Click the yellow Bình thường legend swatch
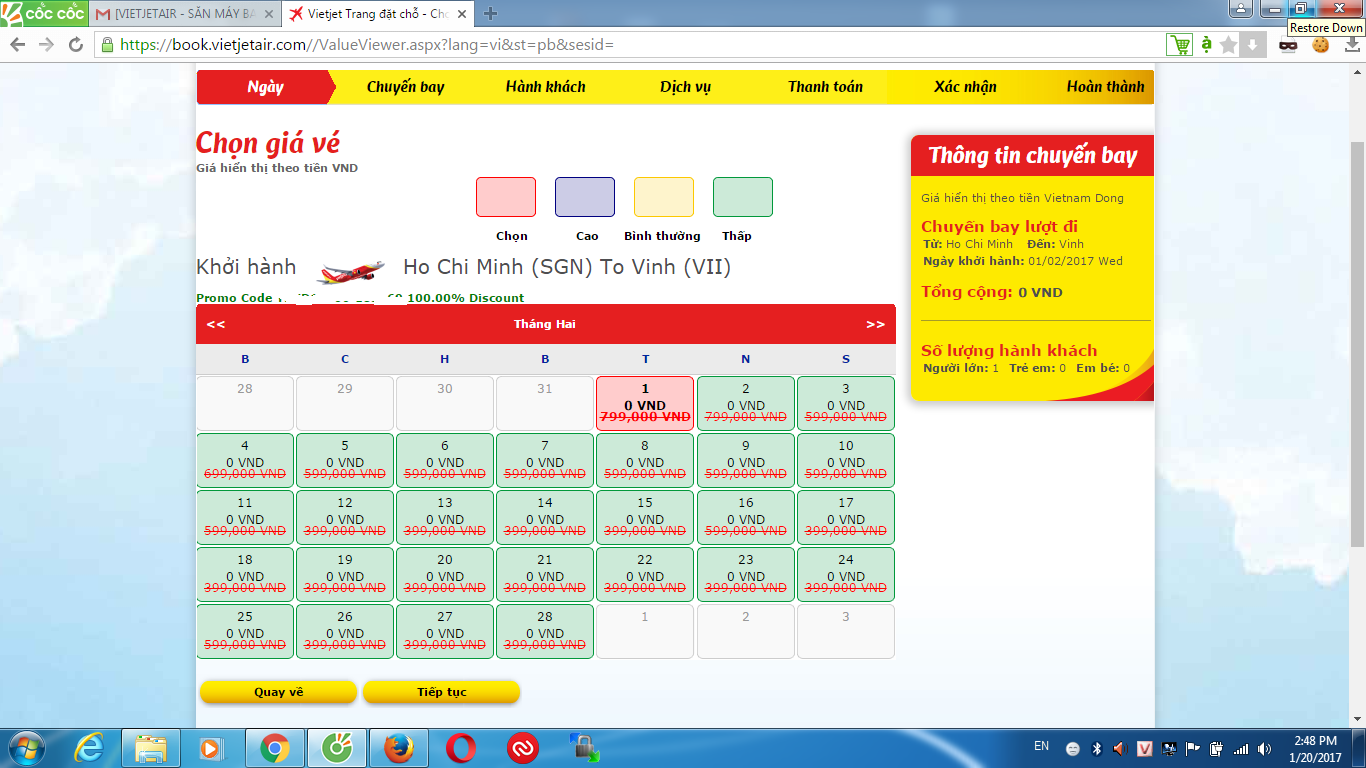 click(664, 197)
